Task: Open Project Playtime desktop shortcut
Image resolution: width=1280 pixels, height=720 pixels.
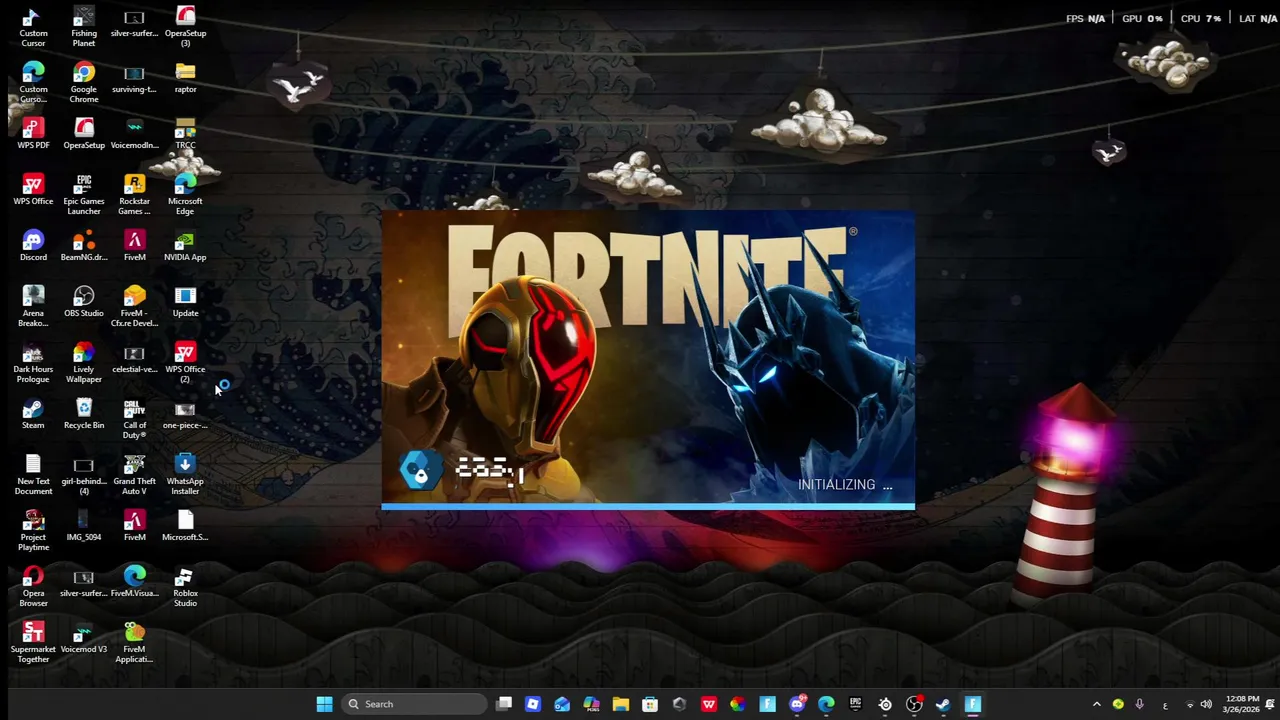Action: (33, 531)
